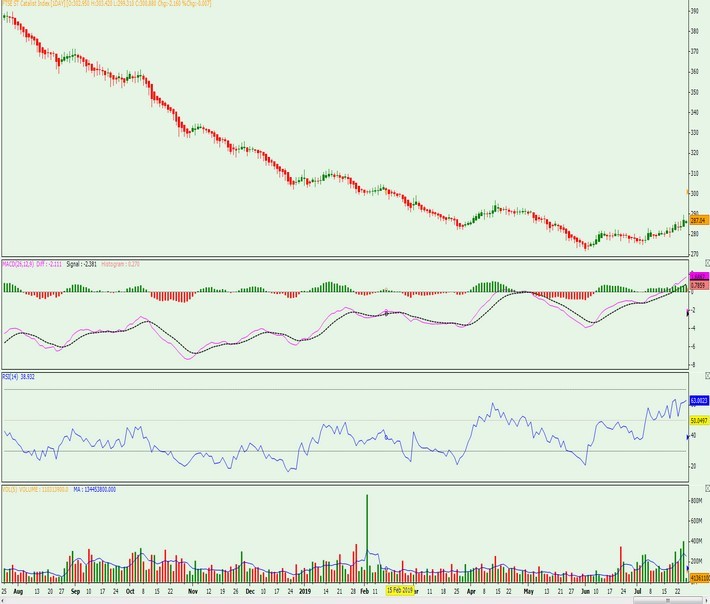Click the orange marker at 300 on the price axis
The image size is (710, 604).
688,192
